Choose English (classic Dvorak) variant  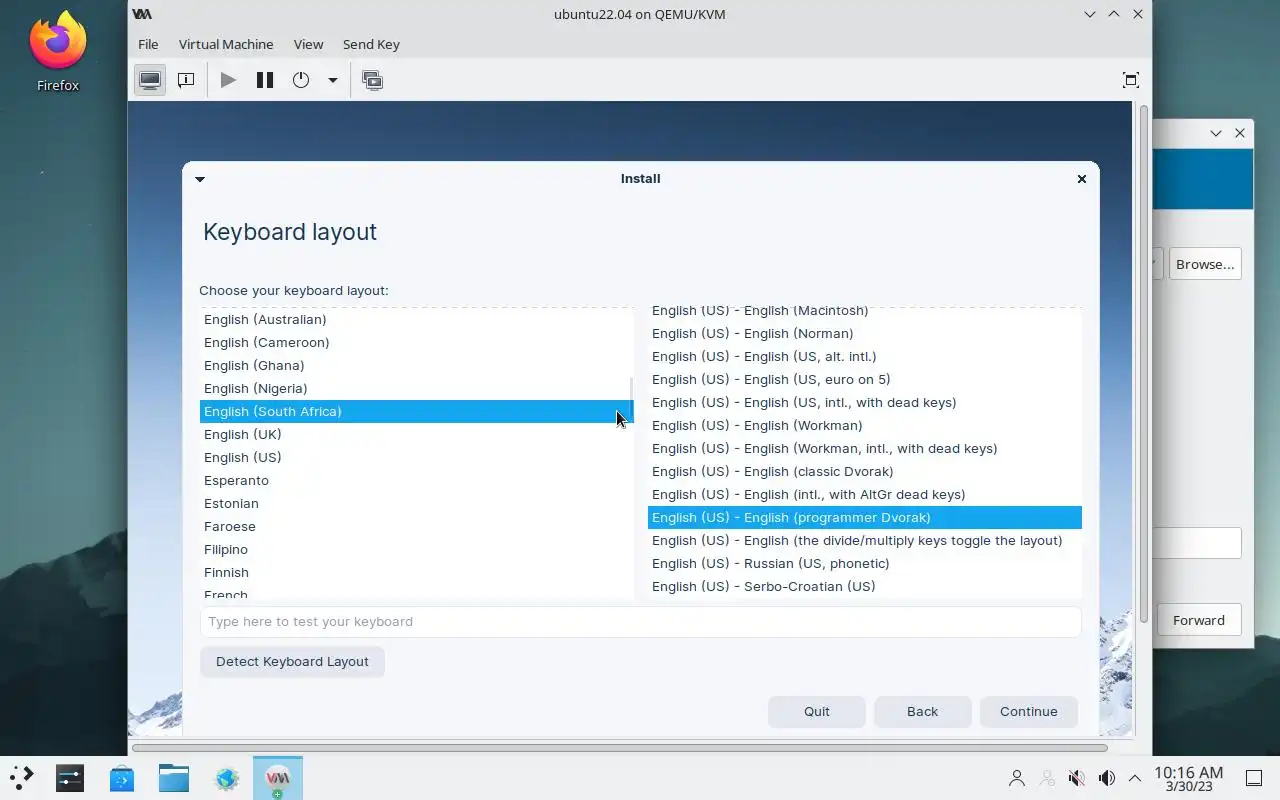click(x=864, y=471)
